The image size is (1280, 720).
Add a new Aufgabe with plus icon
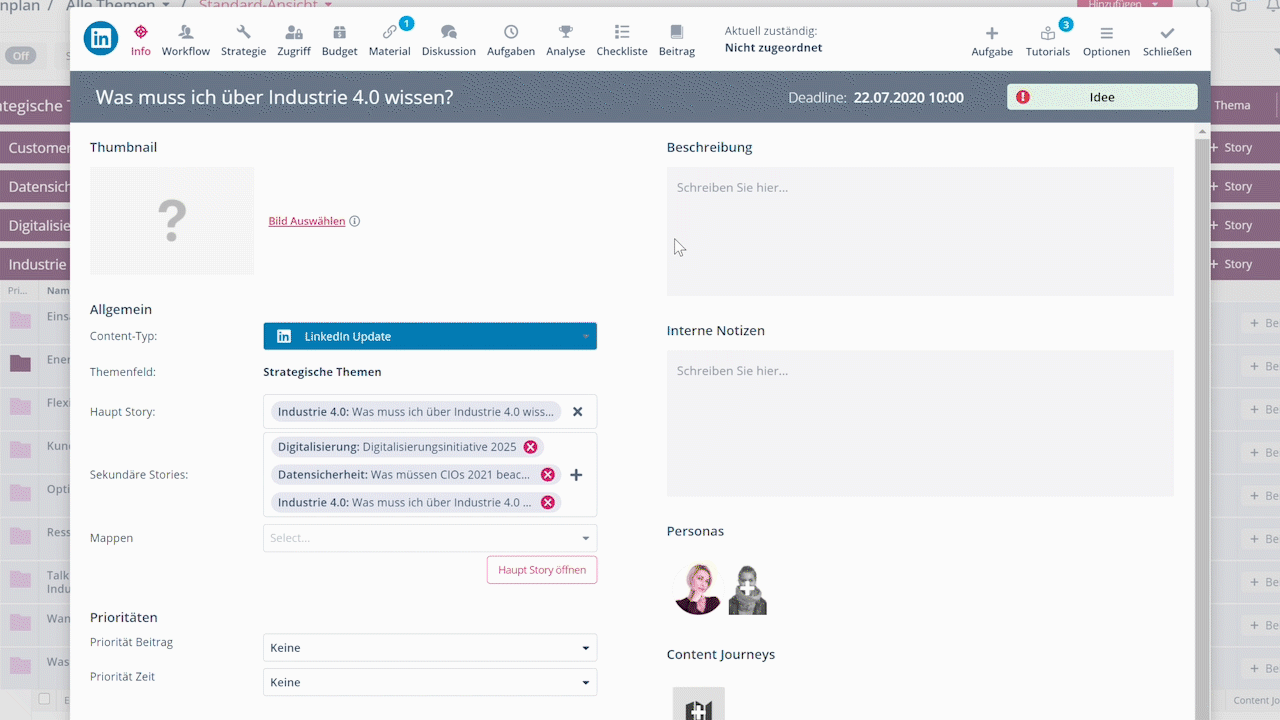point(991,34)
